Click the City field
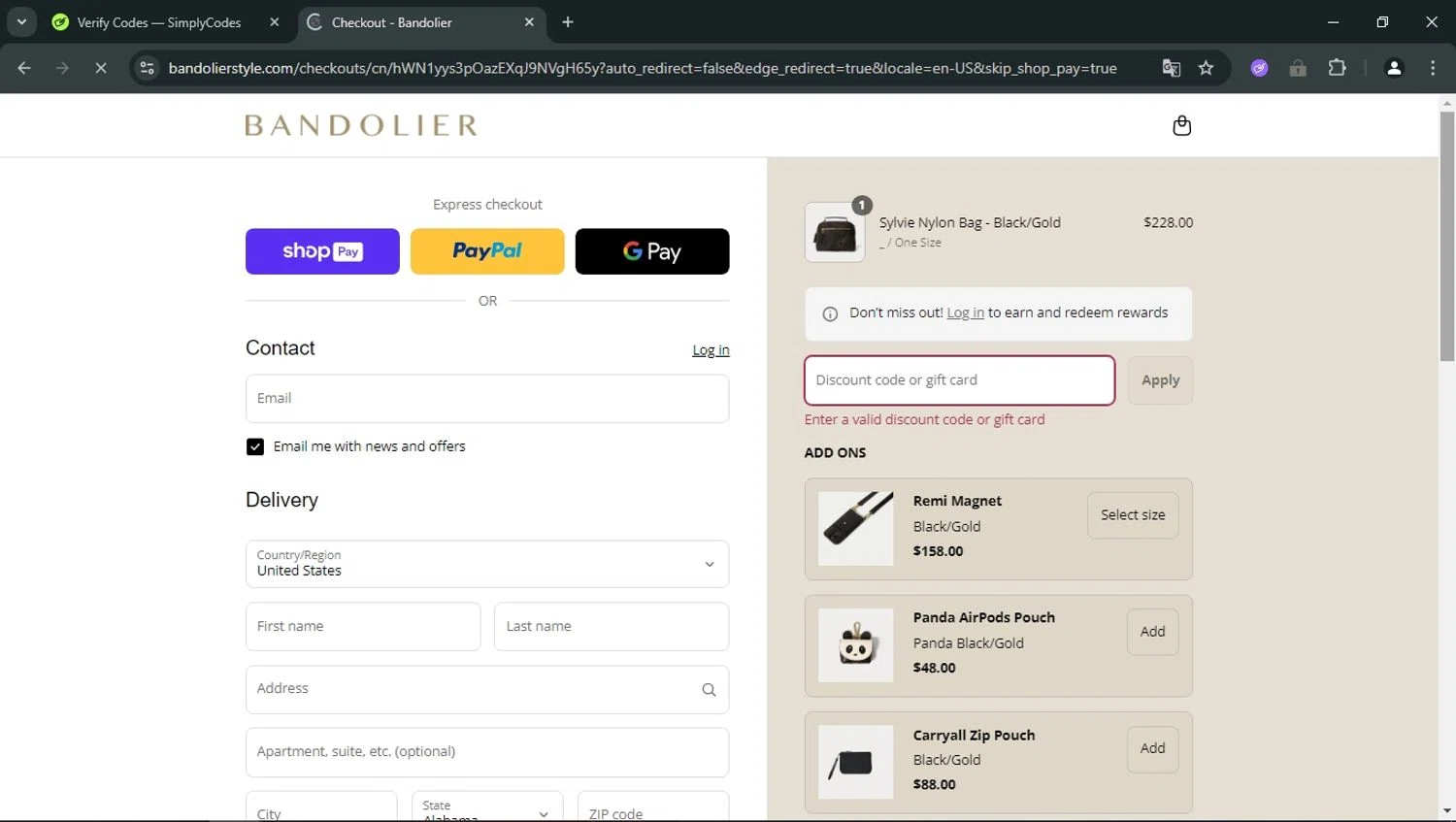The image size is (1456, 822). [321, 807]
